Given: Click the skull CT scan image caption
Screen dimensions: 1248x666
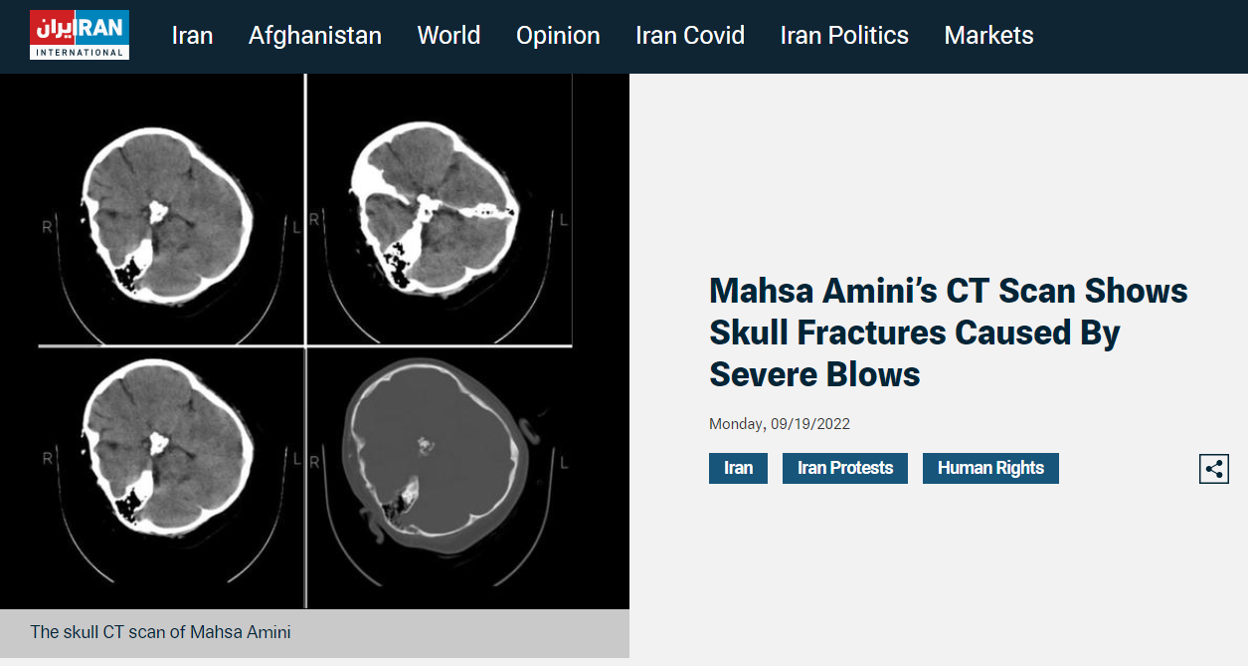Looking at the screenshot, I should point(160,632).
